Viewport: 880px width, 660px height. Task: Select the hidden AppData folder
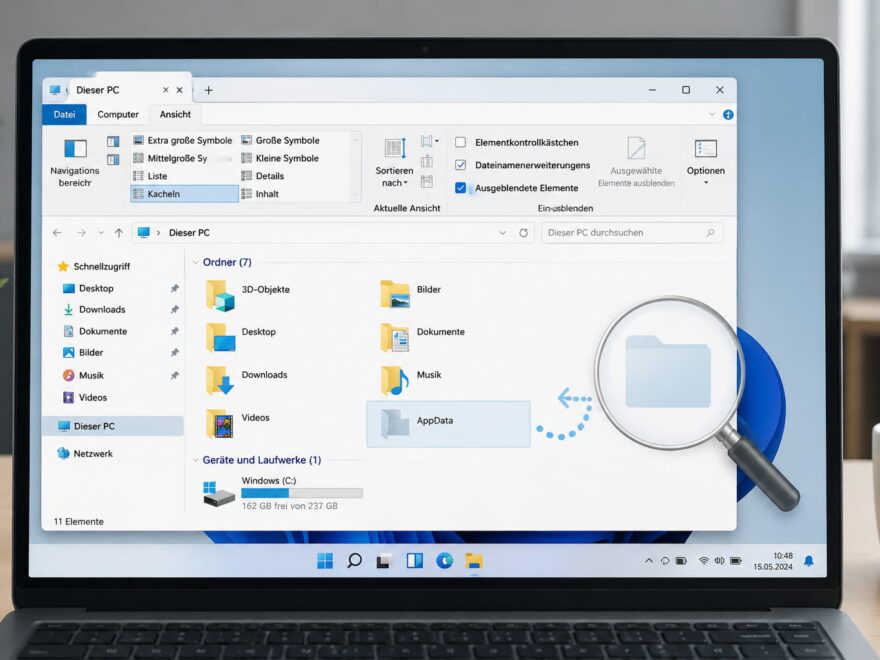point(448,424)
